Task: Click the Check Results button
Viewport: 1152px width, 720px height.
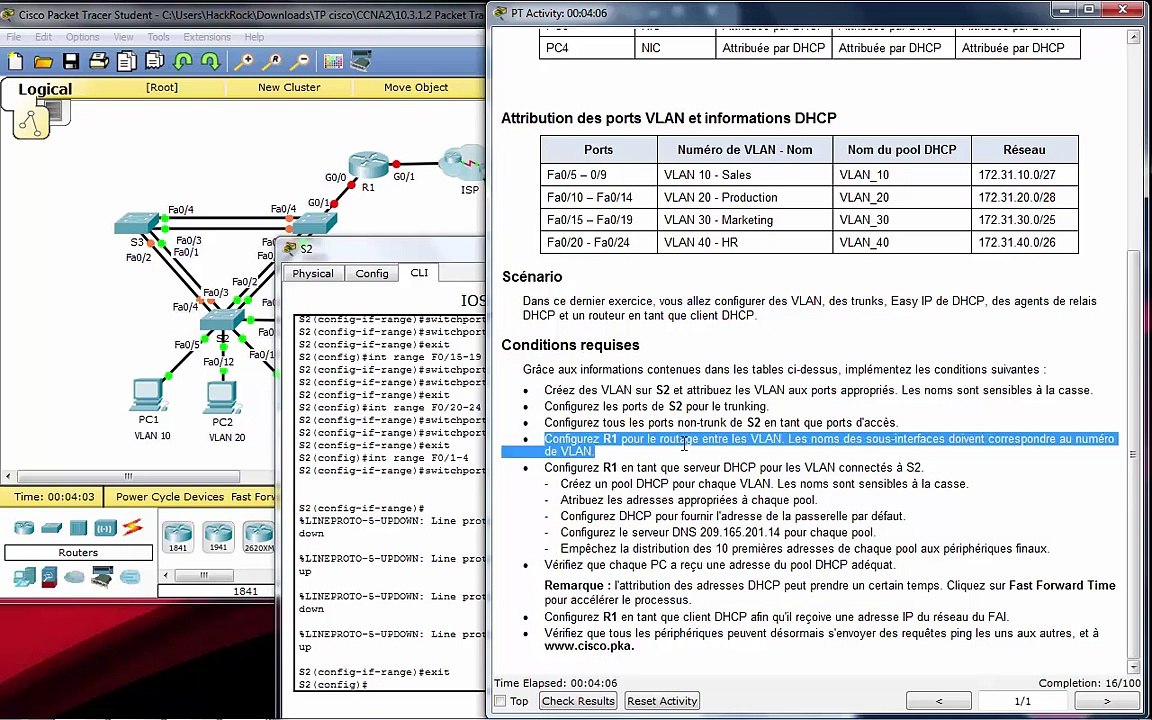Action: (x=578, y=701)
